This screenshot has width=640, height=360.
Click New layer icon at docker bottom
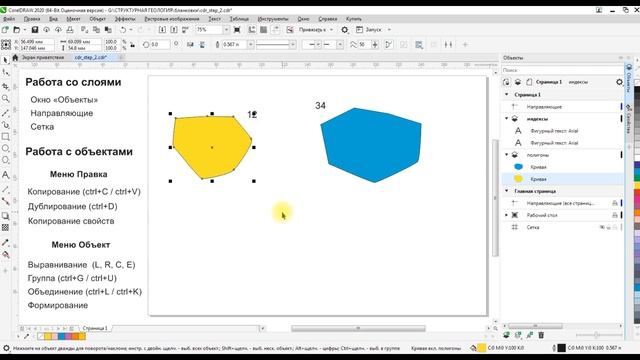pos(507,335)
